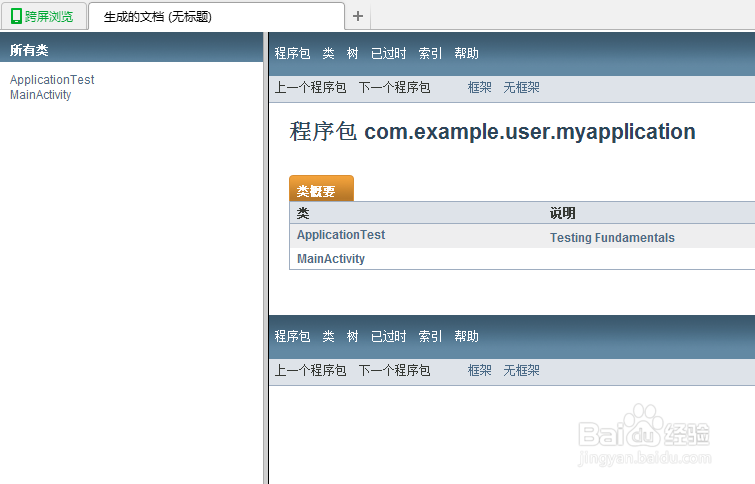Open ApplicationTest in the class summary table
The height and width of the screenshot is (484, 755).
[341, 235]
